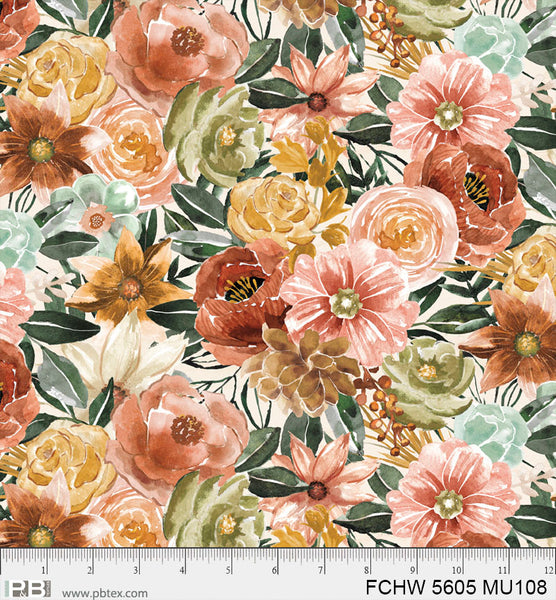Click the MU108 color code text
556x600 pixels.
click(515, 587)
